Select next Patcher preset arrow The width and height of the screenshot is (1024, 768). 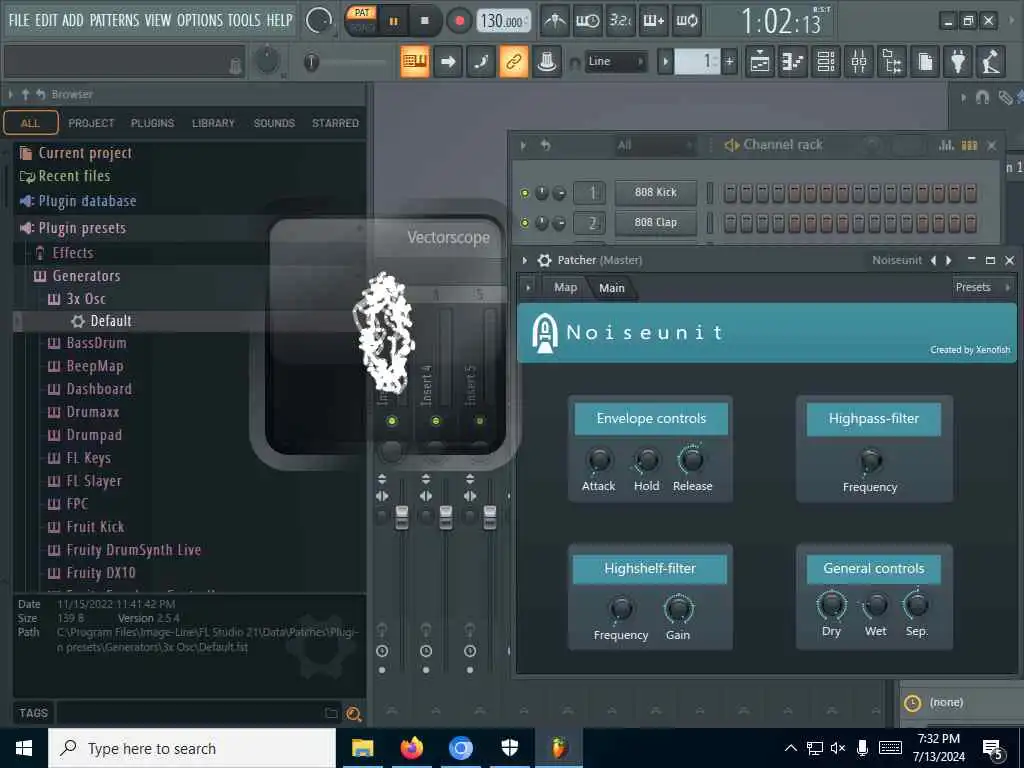949,261
